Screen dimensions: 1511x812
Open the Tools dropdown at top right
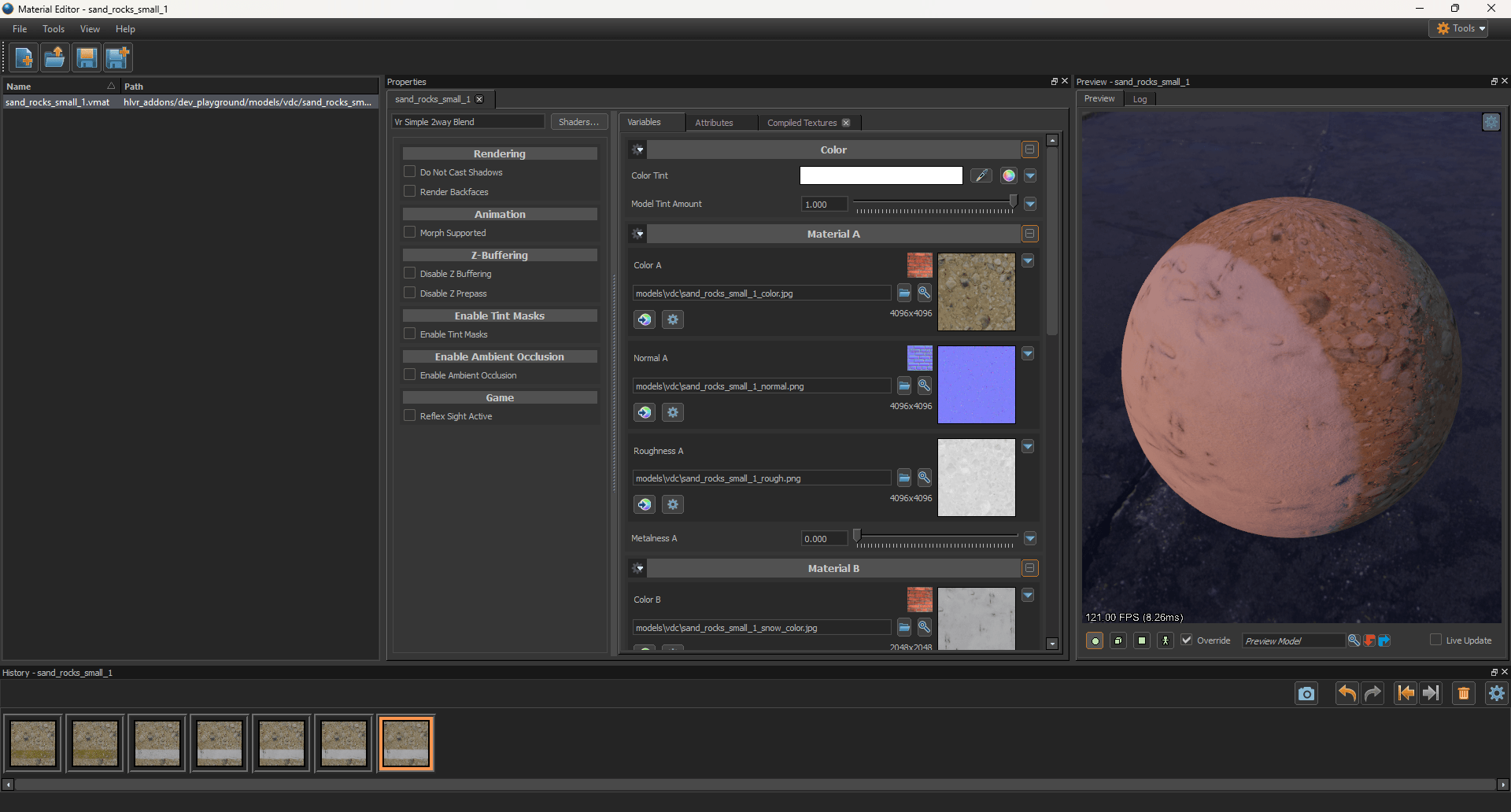coord(1458,28)
